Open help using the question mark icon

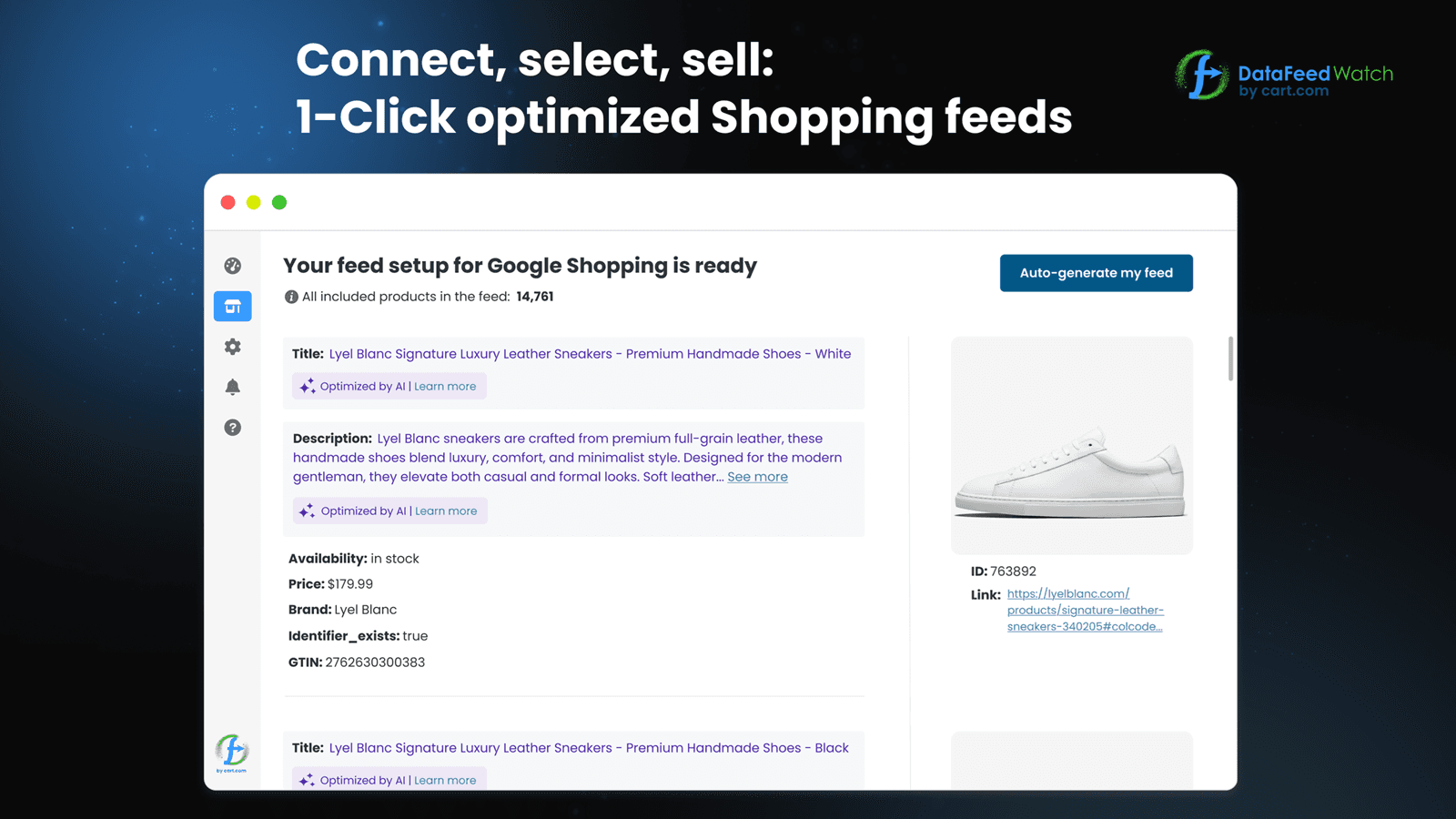233,428
